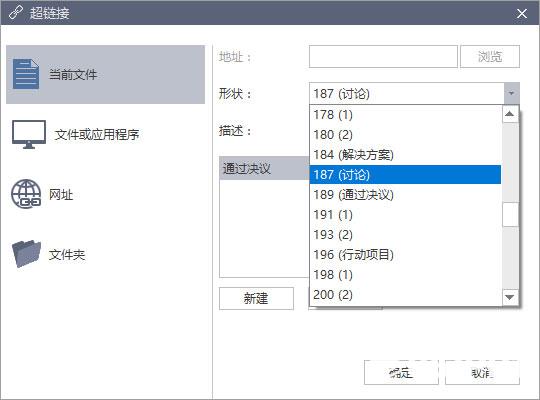The image size is (540, 400).
Task: Select the Folder icon in sidebar
Action: coord(27,254)
